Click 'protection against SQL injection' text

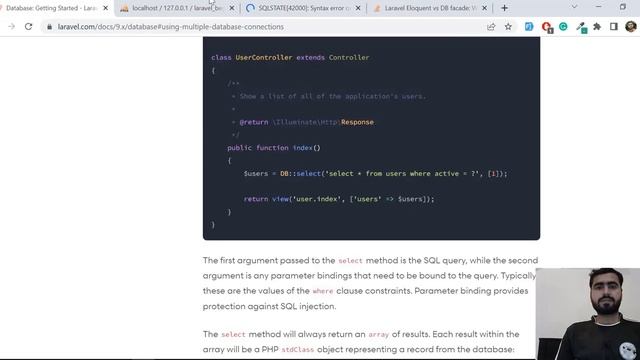click(x=269, y=307)
